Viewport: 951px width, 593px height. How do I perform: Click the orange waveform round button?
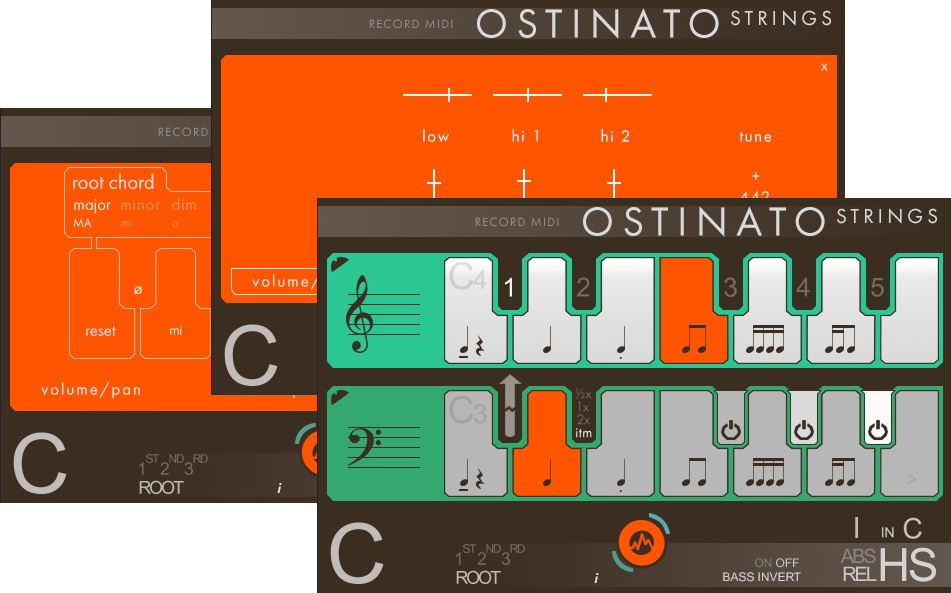coord(642,543)
